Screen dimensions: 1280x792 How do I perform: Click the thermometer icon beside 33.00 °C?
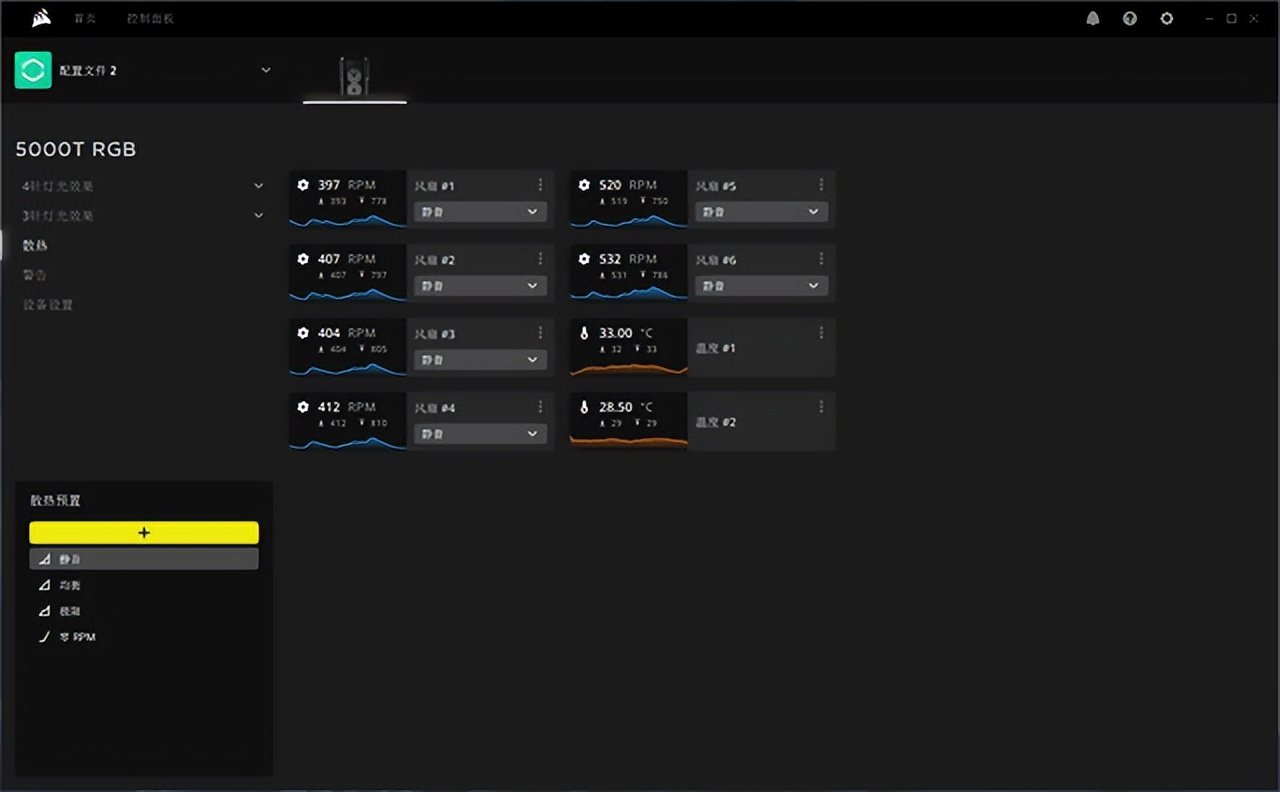[x=584, y=333]
